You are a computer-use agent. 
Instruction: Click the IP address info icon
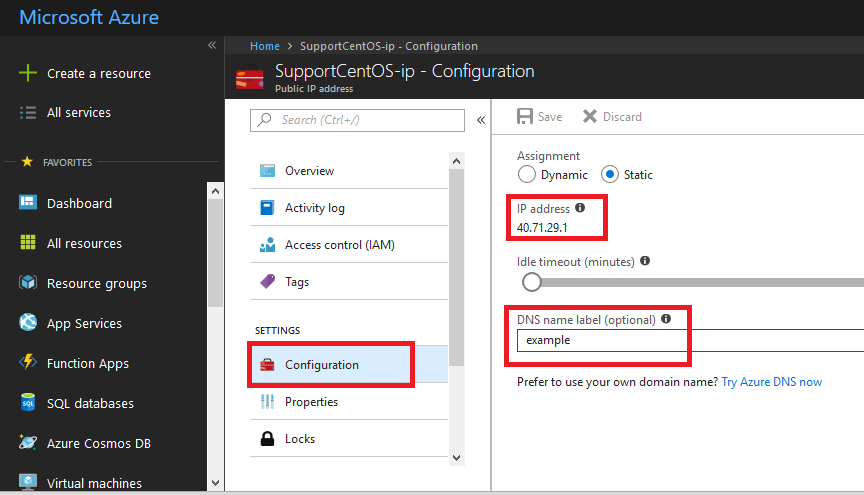pyautogui.click(x=580, y=208)
